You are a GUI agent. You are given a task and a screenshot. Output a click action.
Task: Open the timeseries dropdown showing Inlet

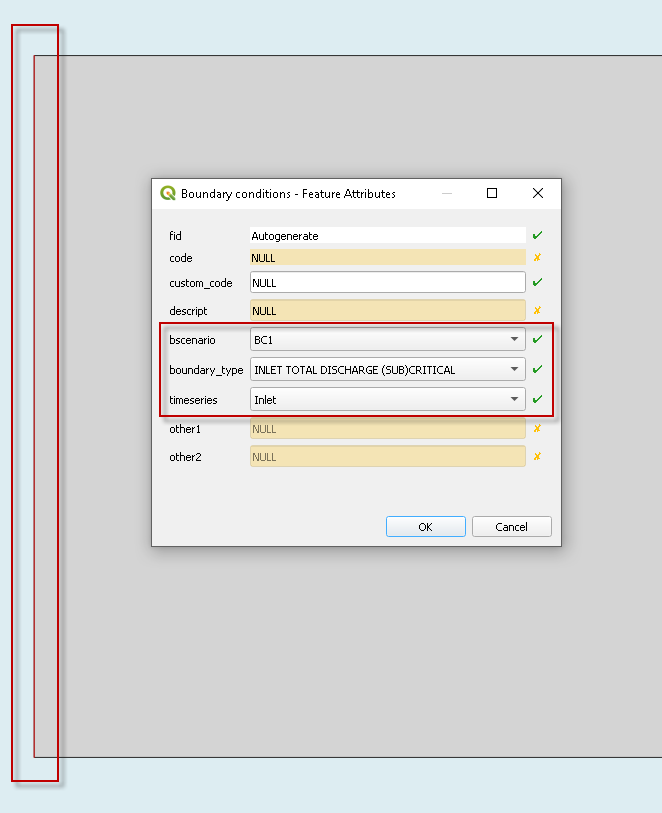tap(387, 399)
